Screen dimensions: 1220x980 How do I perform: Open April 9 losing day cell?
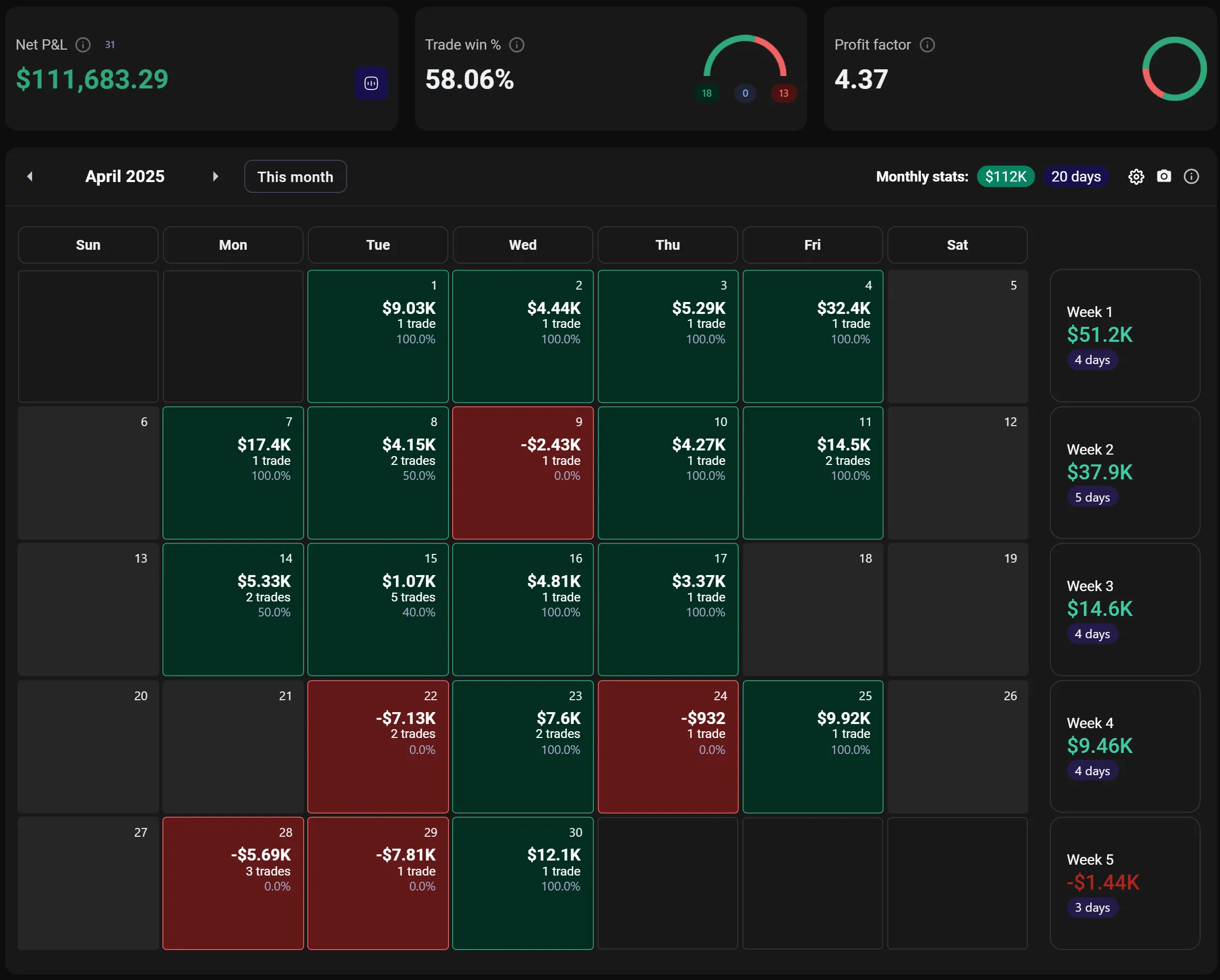pyautogui.click(x=522, y=473)
